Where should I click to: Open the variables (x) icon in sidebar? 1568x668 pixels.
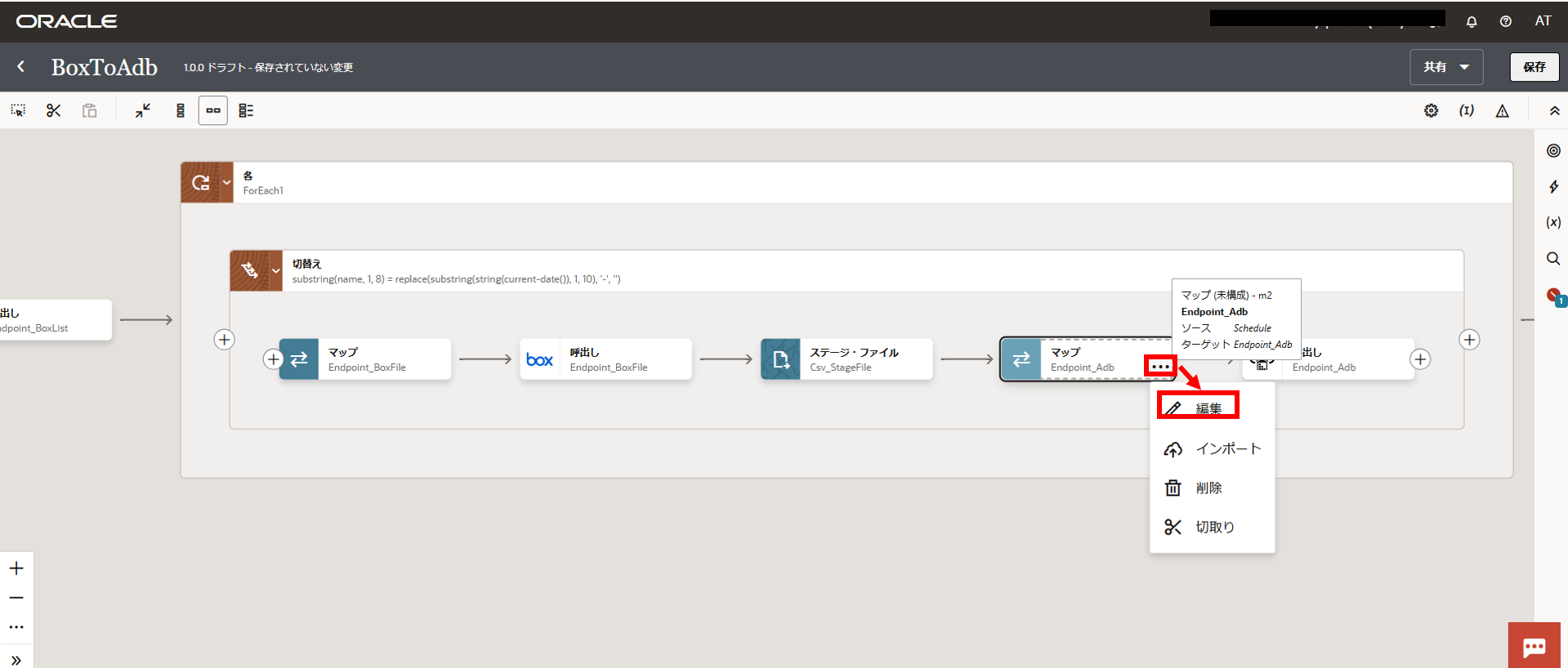pos(1553,222)
